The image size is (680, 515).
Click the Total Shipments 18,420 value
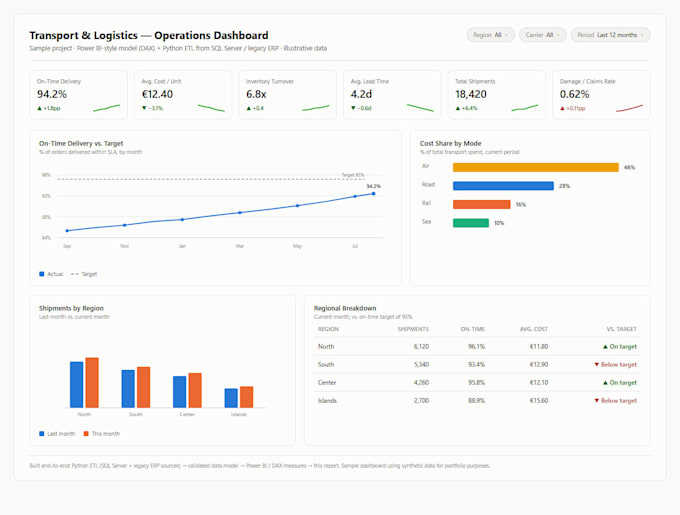[x=471, y=94]
